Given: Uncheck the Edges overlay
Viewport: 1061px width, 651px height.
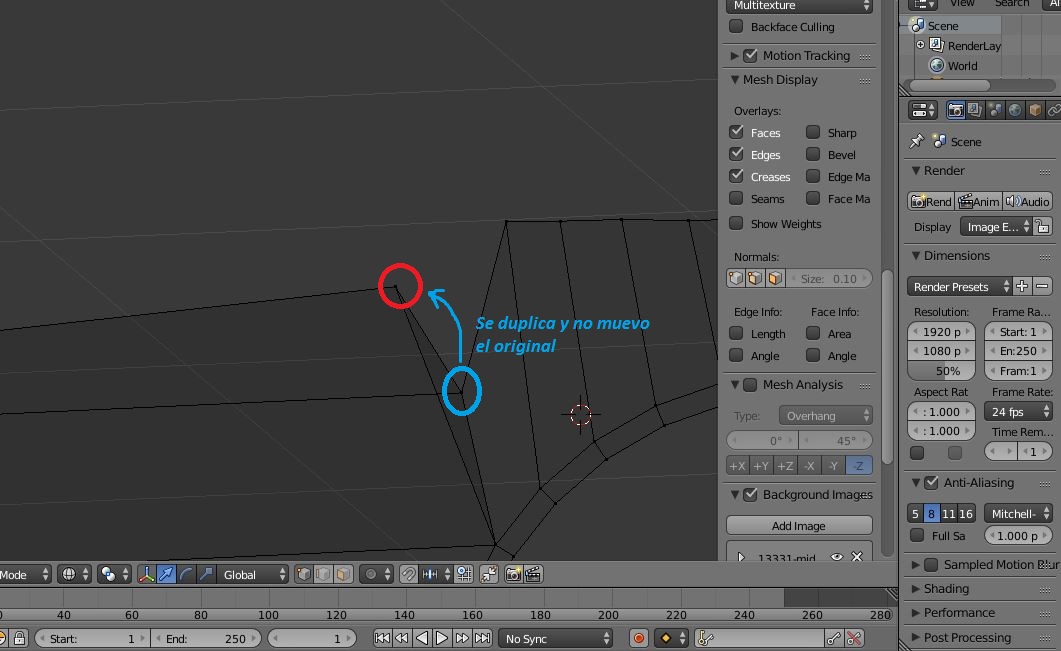Looking at the screenshot, I should [x=736, y=154].
